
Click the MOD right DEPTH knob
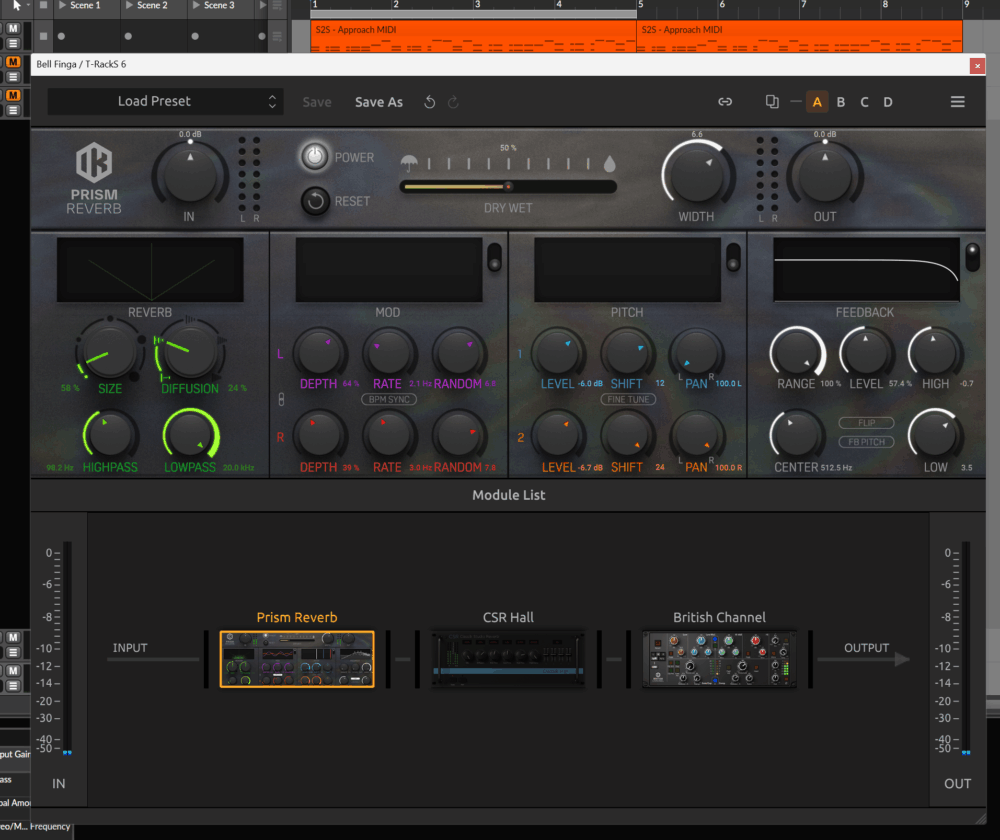[320, 436]
